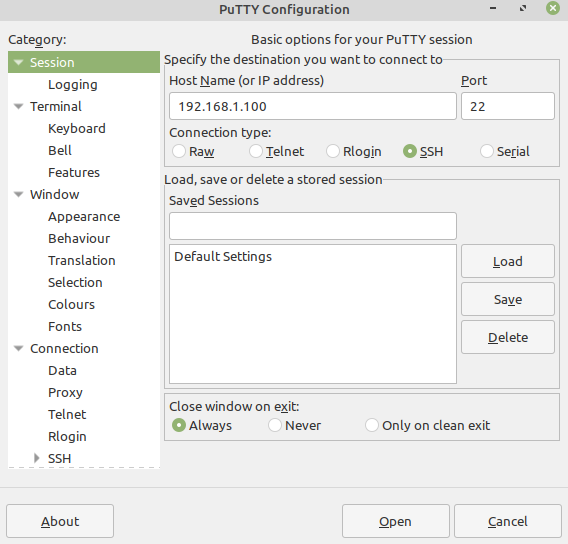Collapse the Connection category arrow
The image size is (568, 544).
point(18,348)
